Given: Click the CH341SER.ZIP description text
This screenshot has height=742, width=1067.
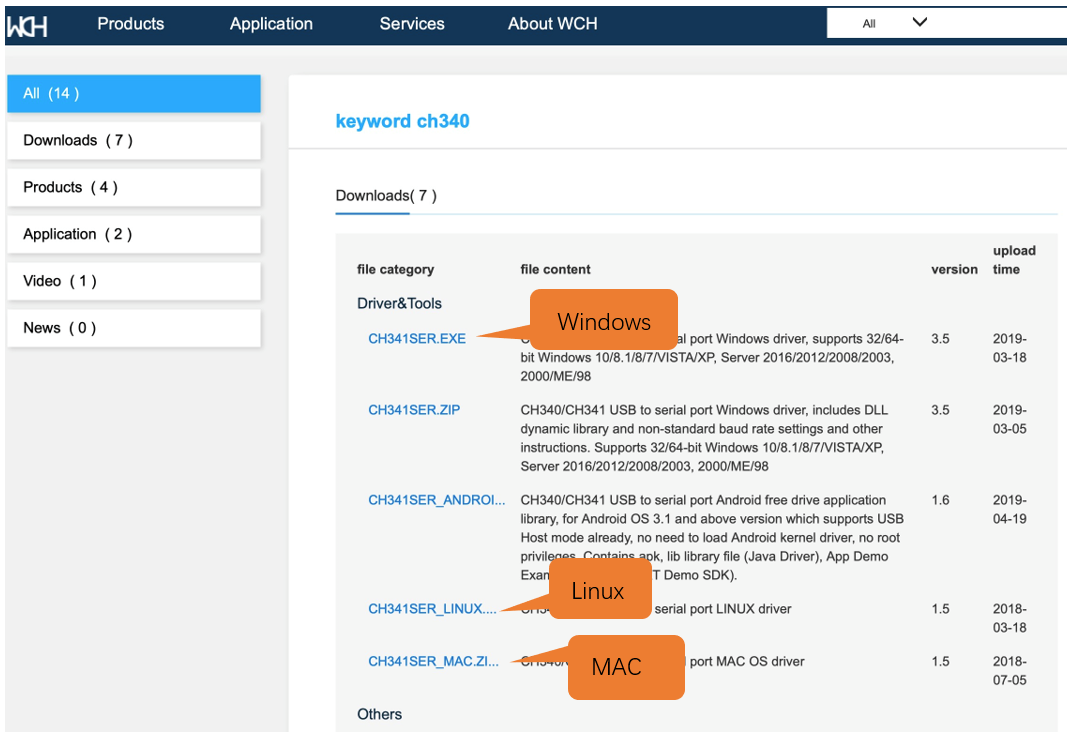Looking at the screenshot, I should [704, 438].
